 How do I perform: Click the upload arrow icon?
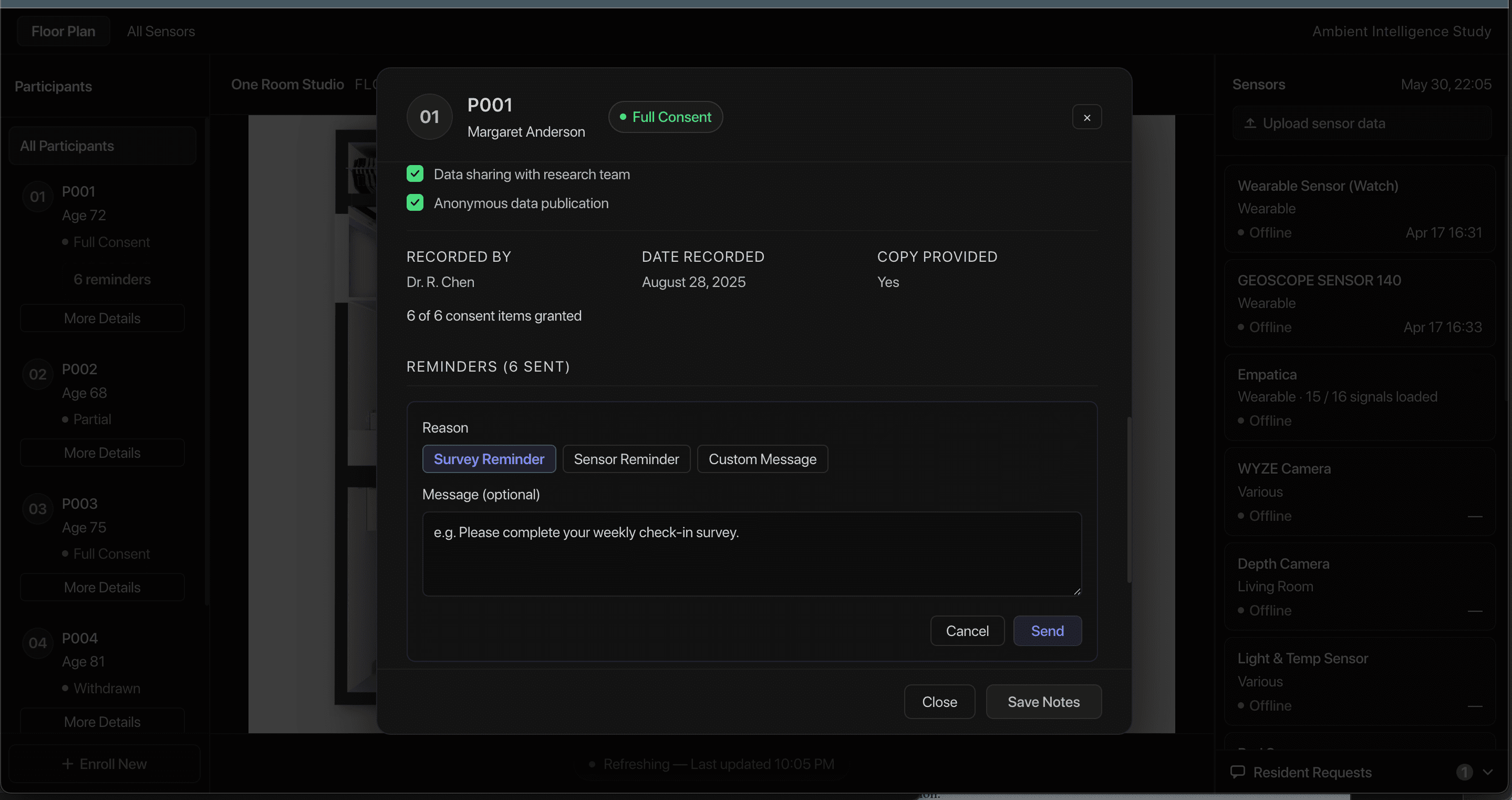click(x=1250, y=124)
